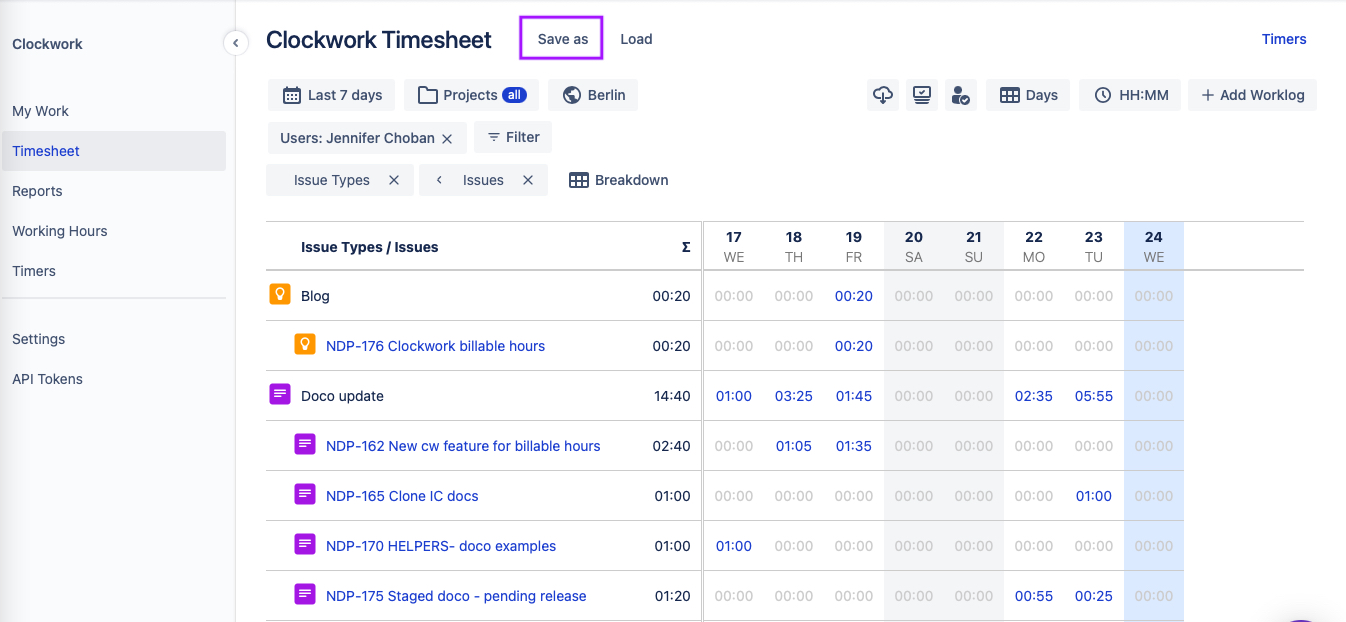This screenshot has height=622, width=1346.
Task: Click the purple icon beside NDP-165
Action: [x=305, y=495]
